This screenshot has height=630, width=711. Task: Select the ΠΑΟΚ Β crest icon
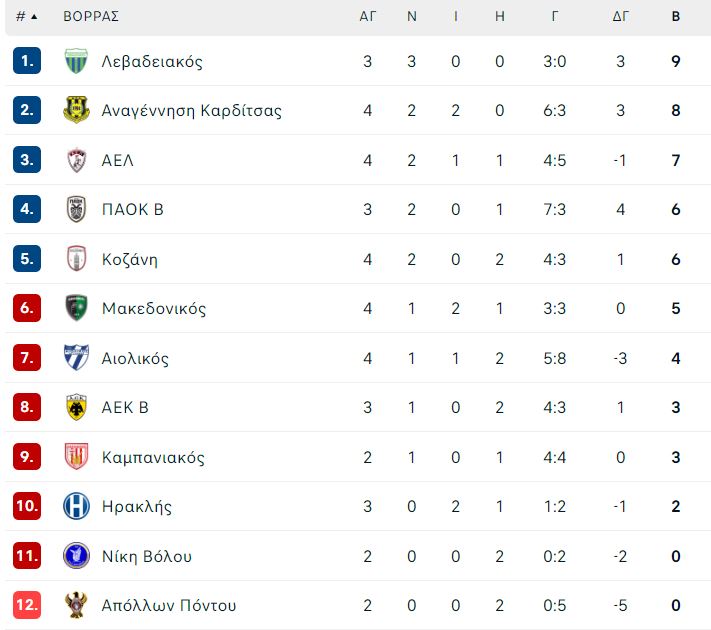76,209
